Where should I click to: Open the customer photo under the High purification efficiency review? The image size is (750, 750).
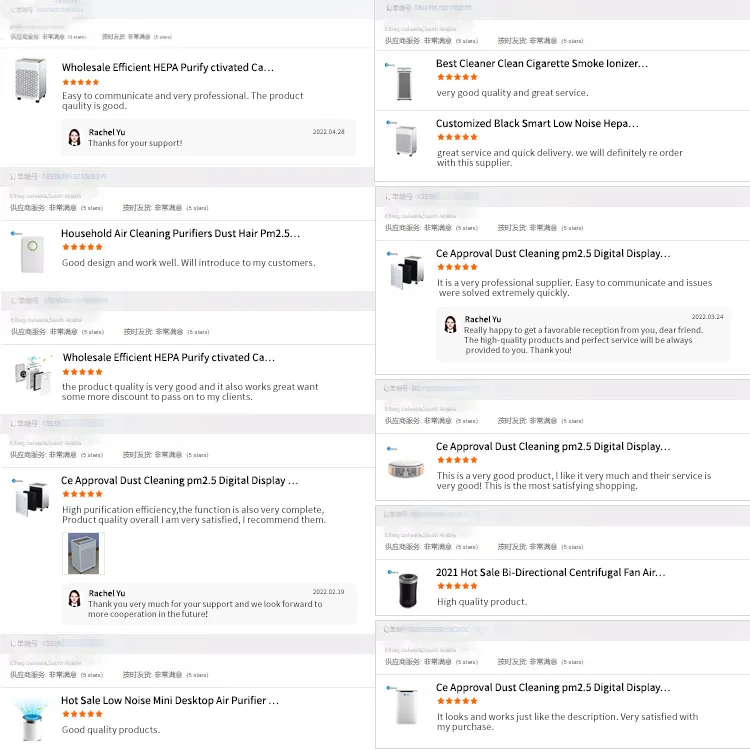tap(85, 553)
